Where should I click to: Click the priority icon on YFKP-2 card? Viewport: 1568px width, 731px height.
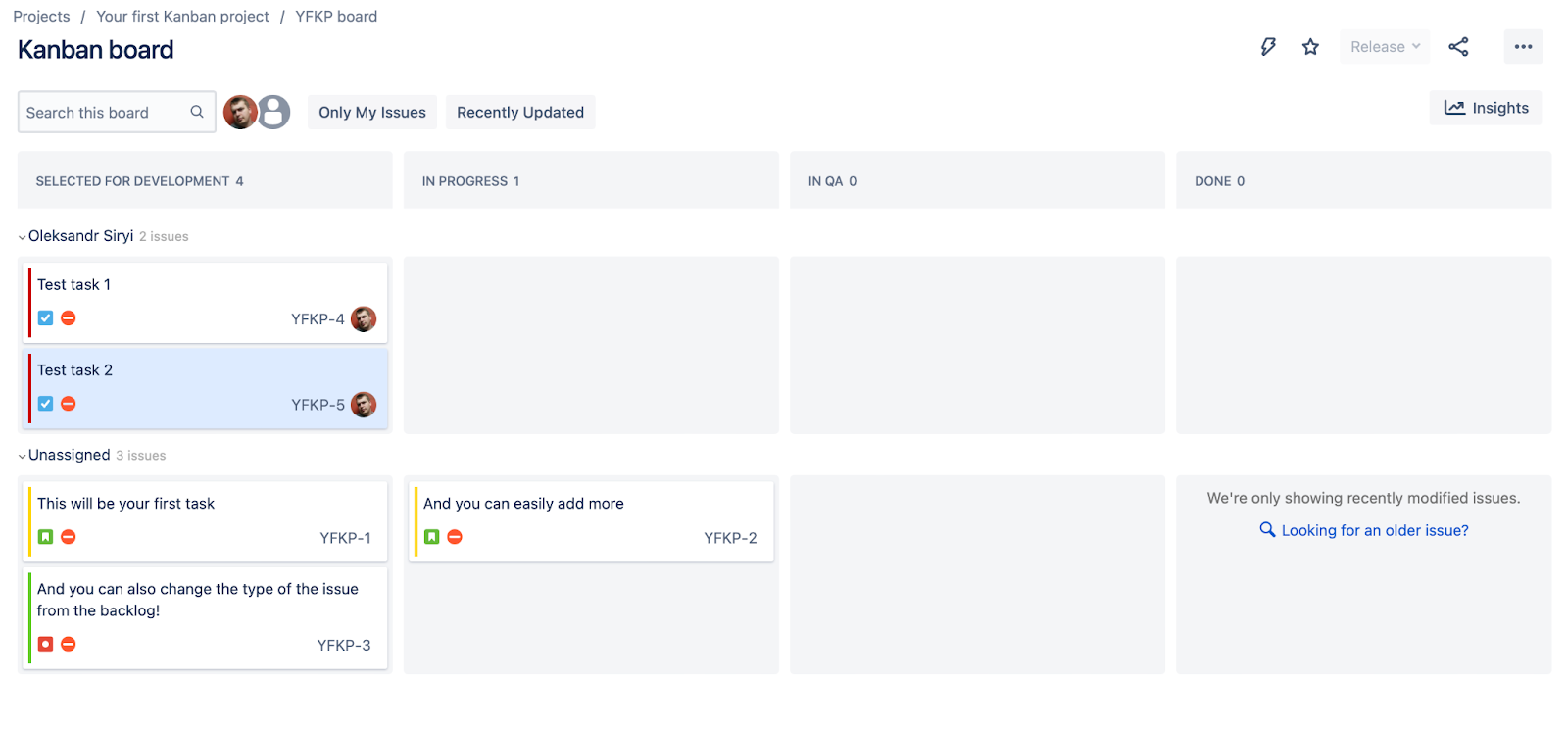[455, 537]
